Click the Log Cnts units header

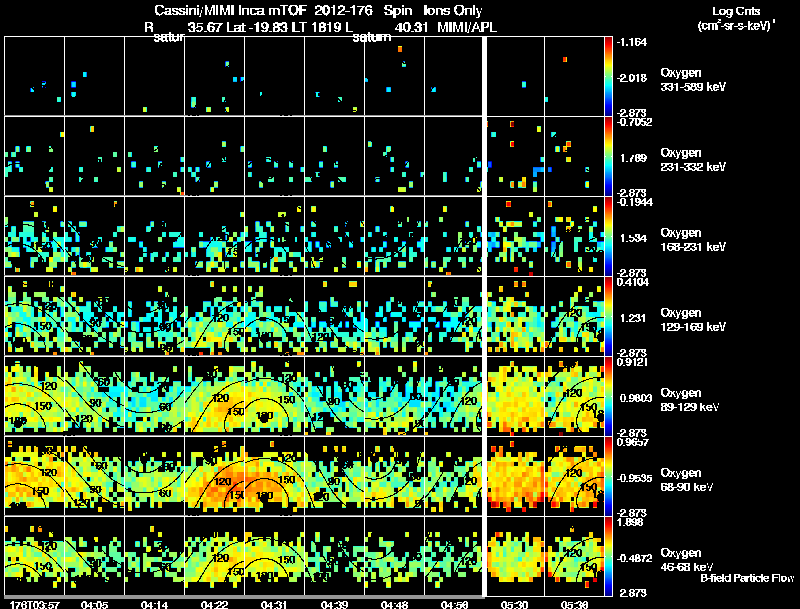[x=736, y=18]
